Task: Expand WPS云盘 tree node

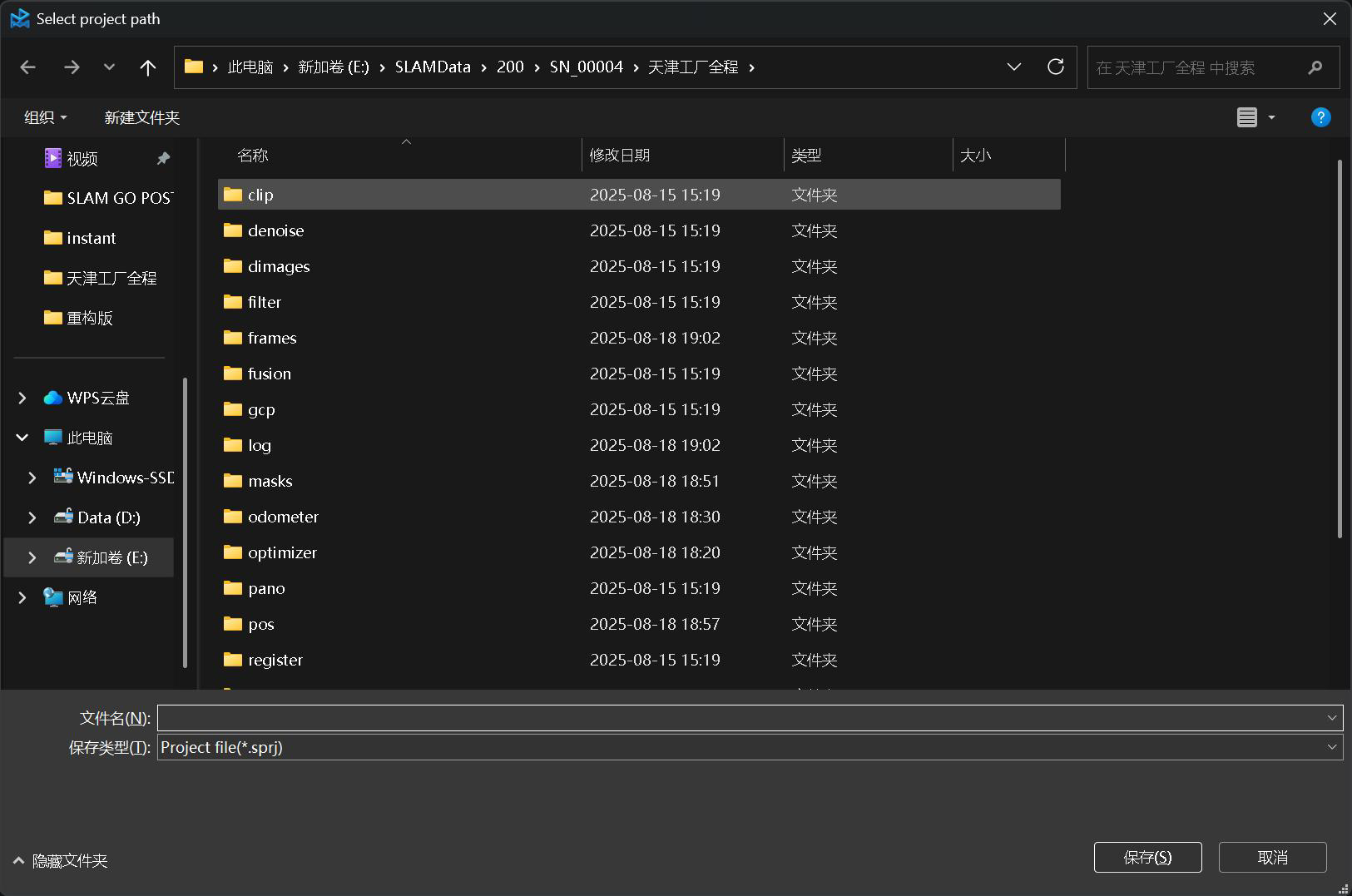Action: pos(22,398)
